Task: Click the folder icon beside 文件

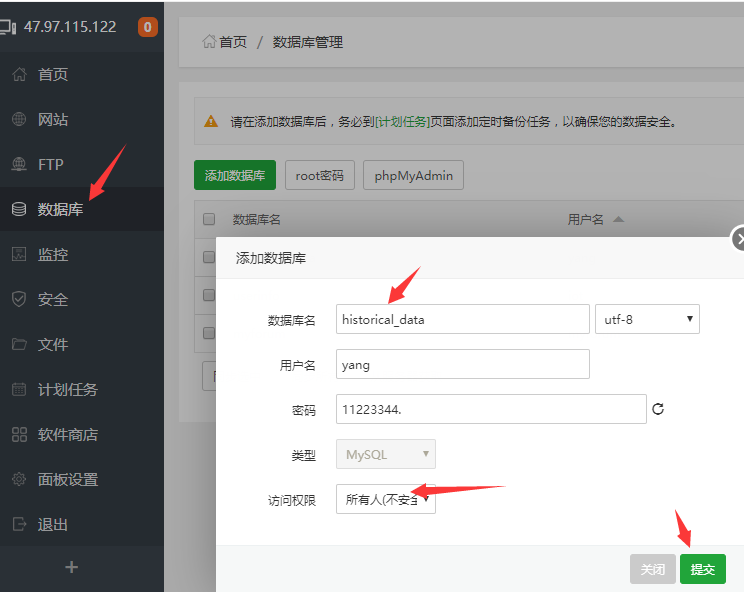Action: 19,344
